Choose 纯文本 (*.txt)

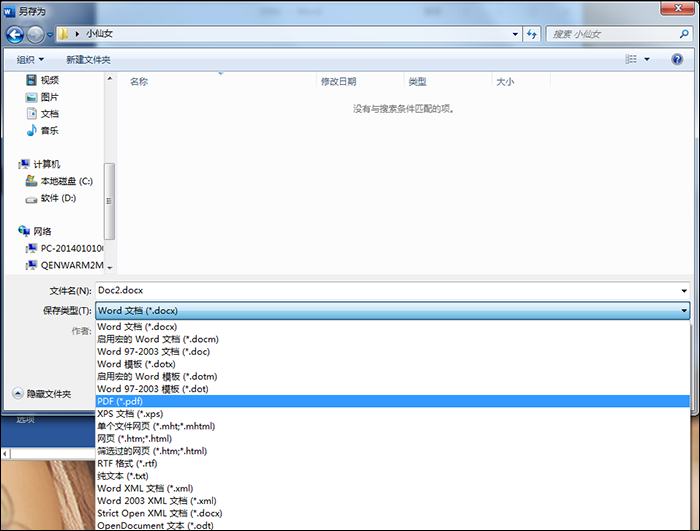tap(392, 476)
